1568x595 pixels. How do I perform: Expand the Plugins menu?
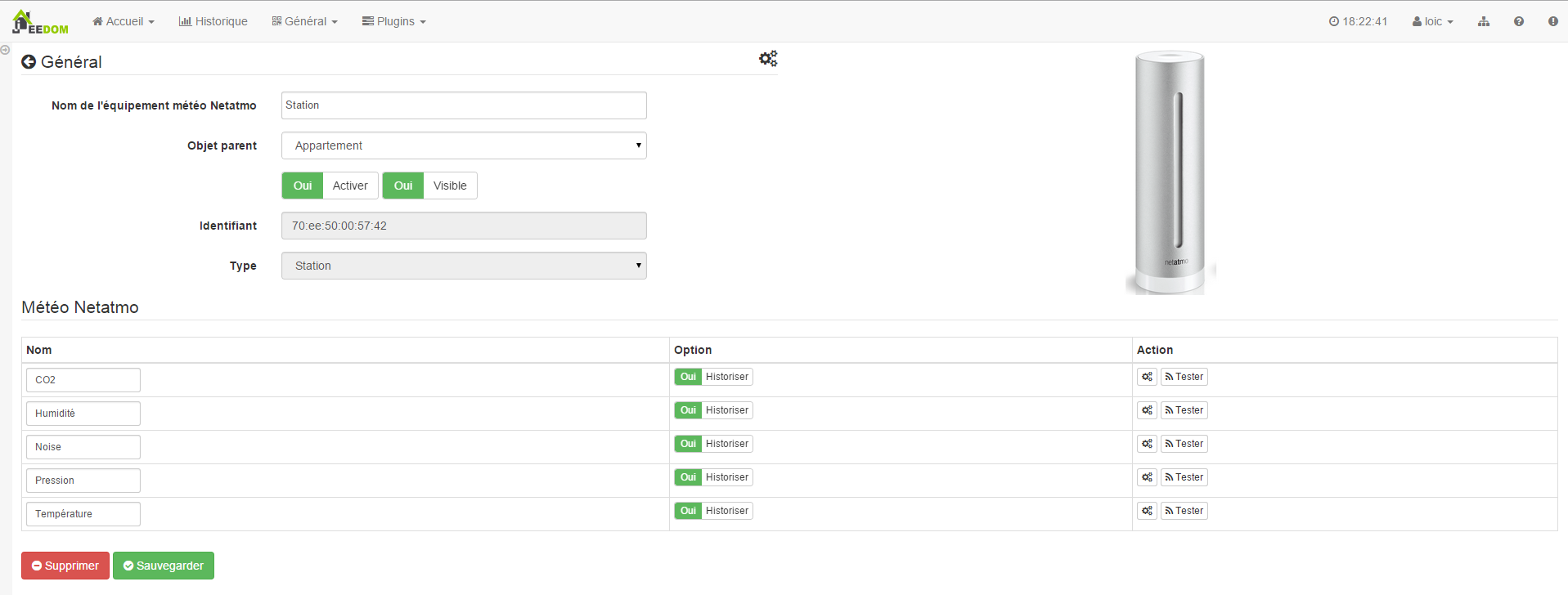pyautogui.click(x=394, y=22)
